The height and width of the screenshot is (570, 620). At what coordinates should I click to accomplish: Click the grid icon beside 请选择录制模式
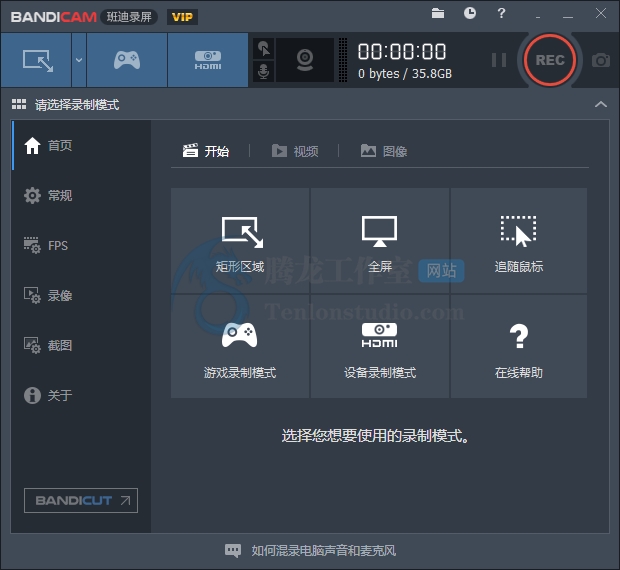pos(19,104)
